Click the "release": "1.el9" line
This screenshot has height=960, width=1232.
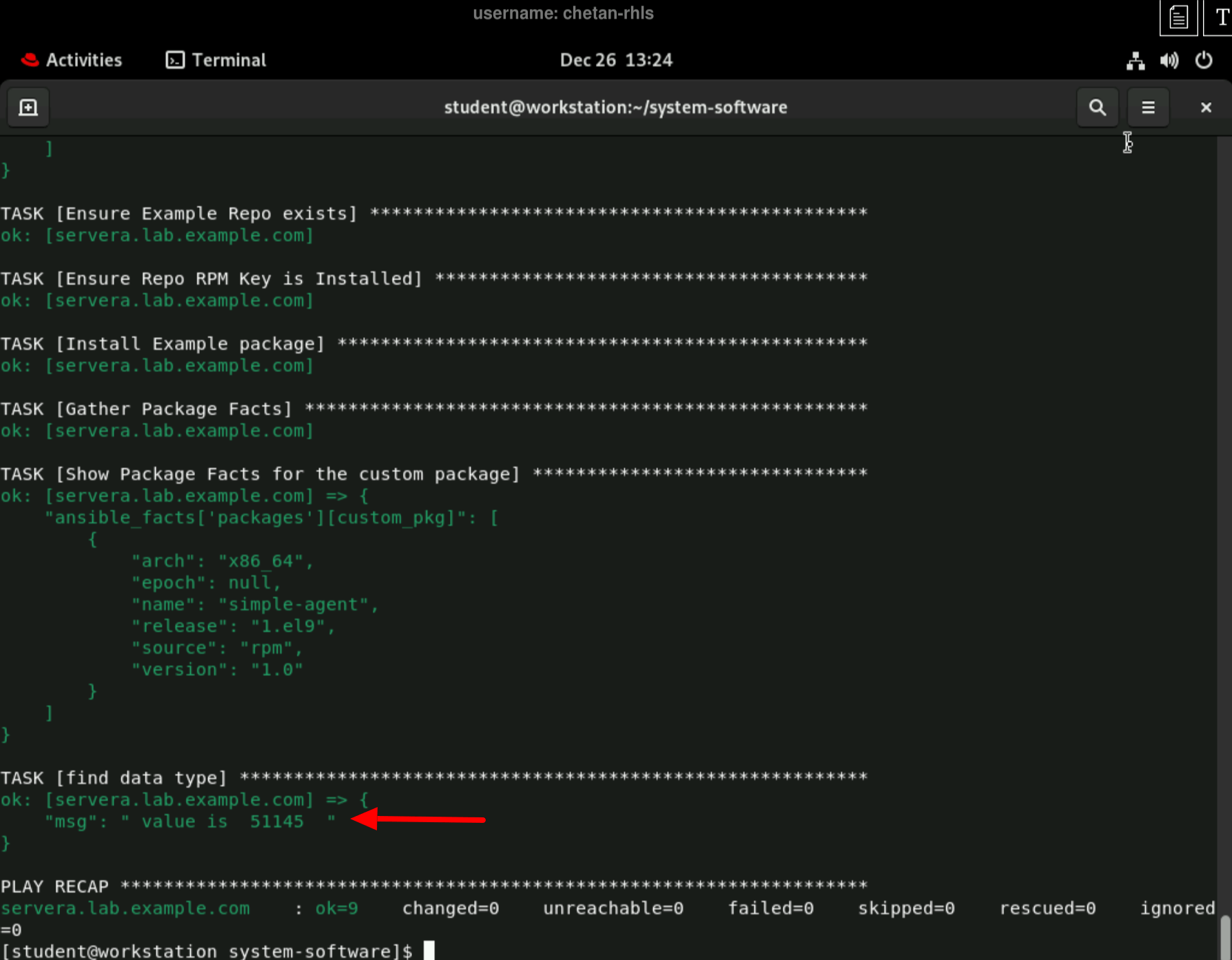pos(233,626)
